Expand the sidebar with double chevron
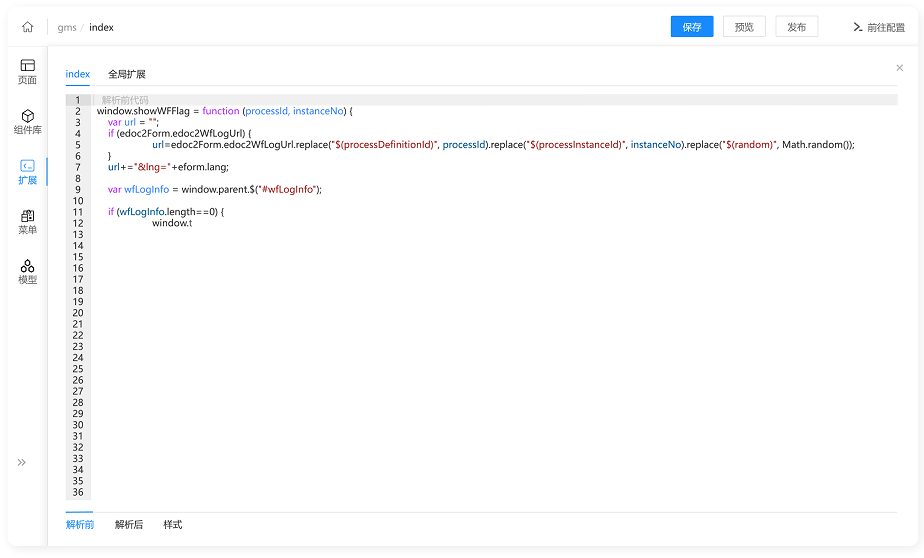The width and height of the screenshot is (924, 558). pyautogui.click(x=22, y=463)
